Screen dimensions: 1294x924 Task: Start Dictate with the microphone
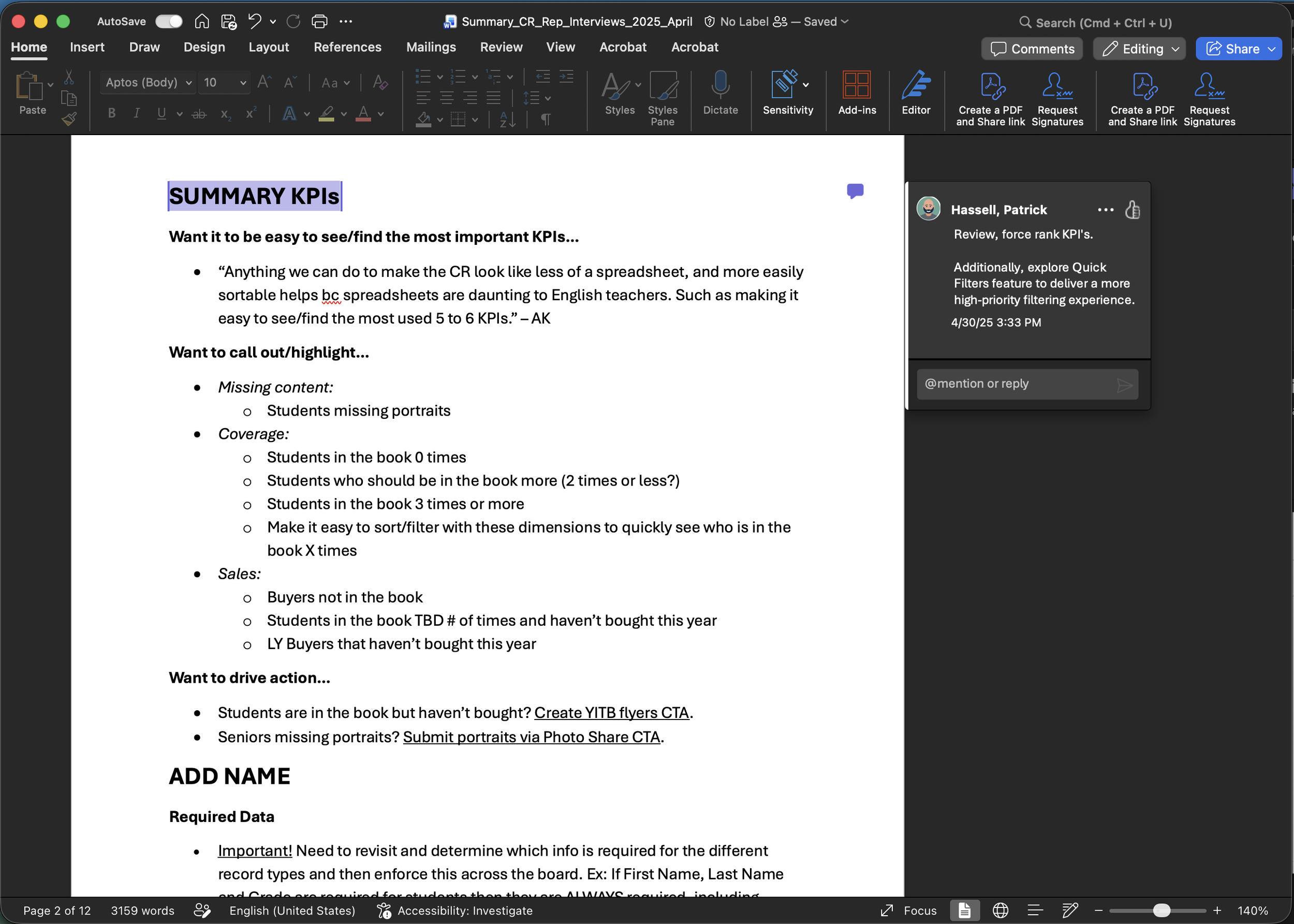720,92
